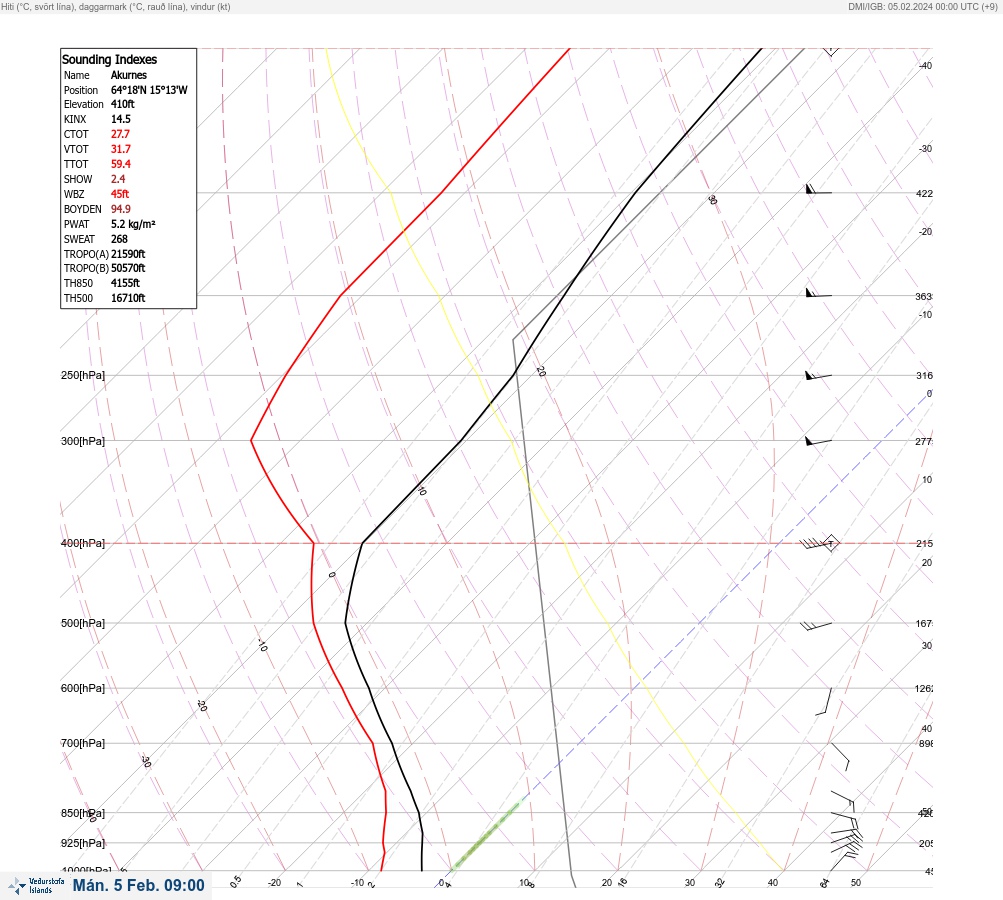Image resolution: width=1003 pixels, height=900 pixels.
Task: Click the diamond tropopause marker at 400 hPa
Action: pos(831,543)
